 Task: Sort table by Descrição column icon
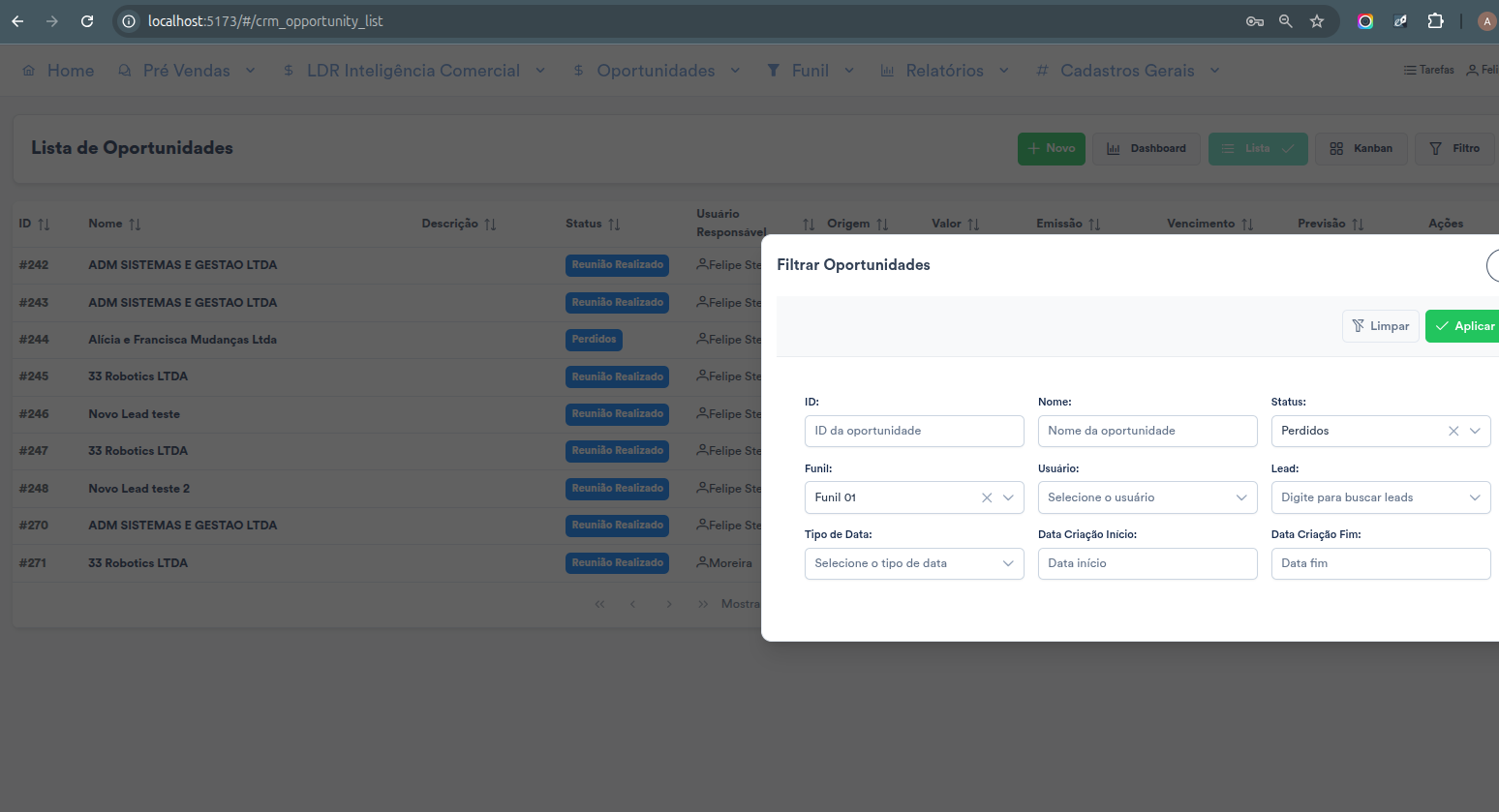pyautogui.click(x=490, y=224)
